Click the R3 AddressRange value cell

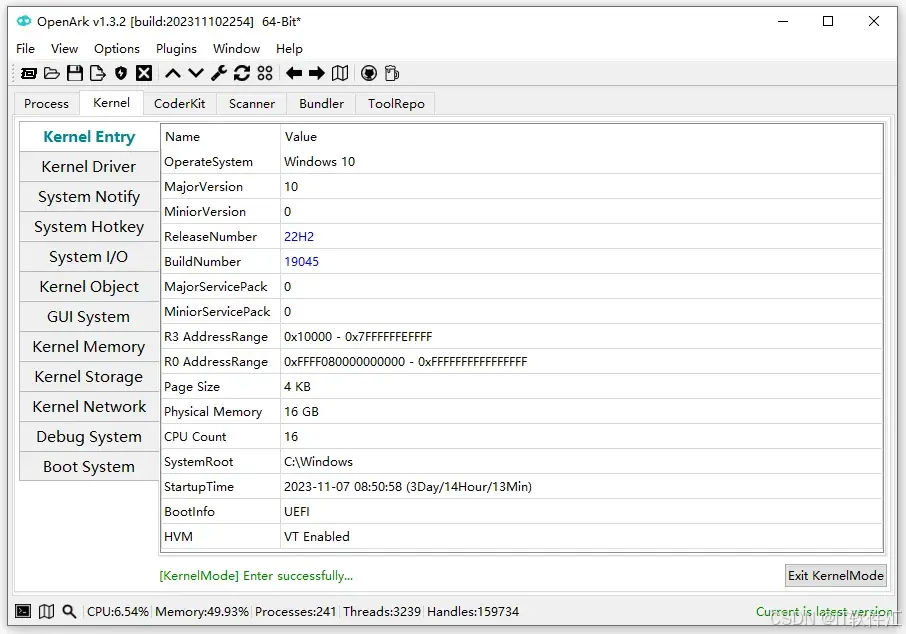[582, 336]
